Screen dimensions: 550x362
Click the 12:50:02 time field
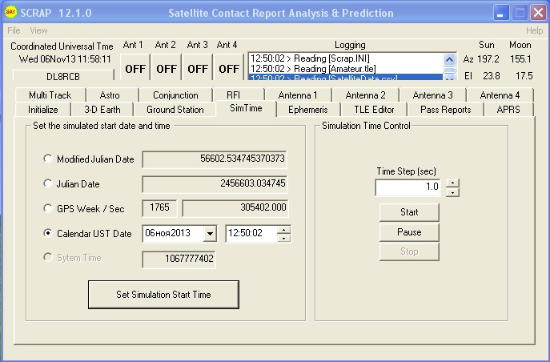click(x=251, y=233)
